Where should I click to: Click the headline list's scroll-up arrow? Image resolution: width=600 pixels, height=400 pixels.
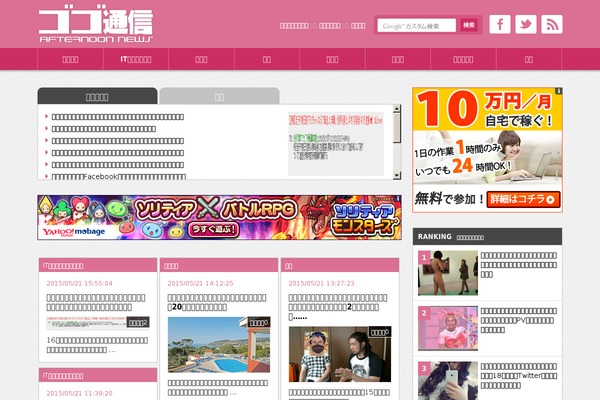(397, 109)
